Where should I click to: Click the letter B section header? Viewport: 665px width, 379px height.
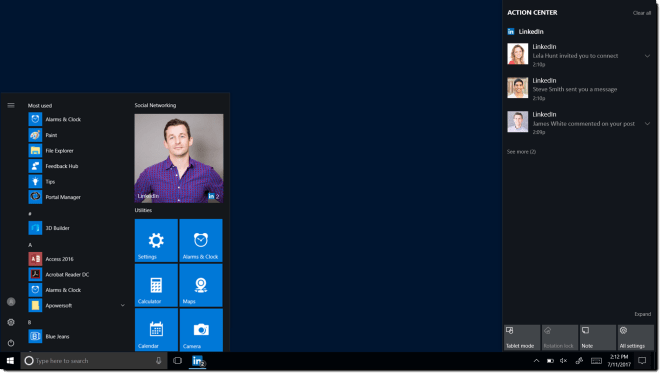[30, 324]
